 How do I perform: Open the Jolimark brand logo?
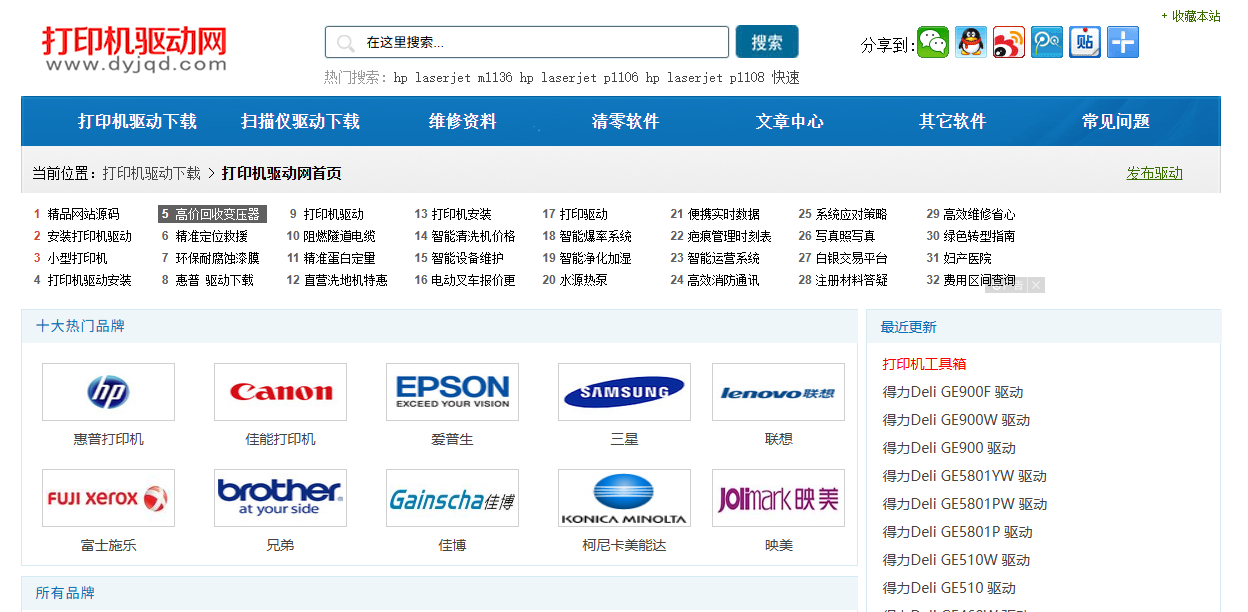coord(778,498)
